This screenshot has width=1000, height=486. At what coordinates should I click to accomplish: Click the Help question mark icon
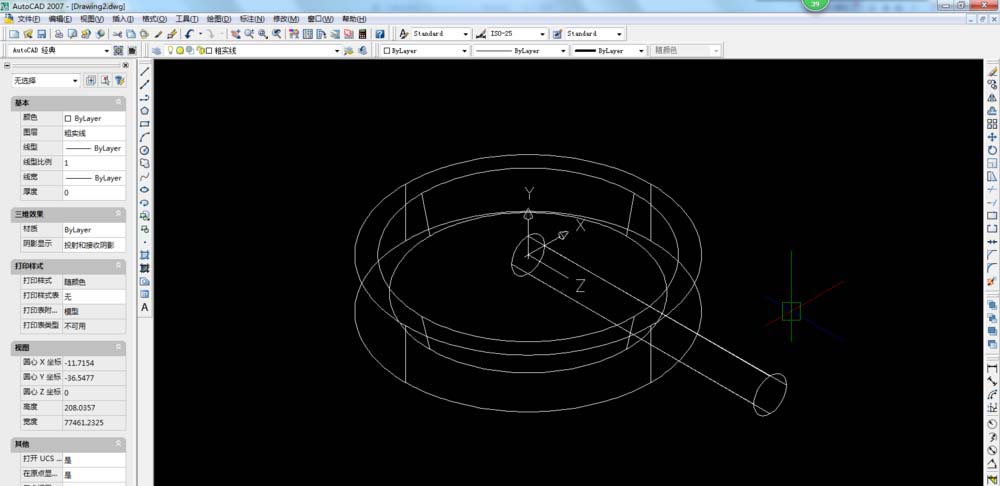(380, 34)
